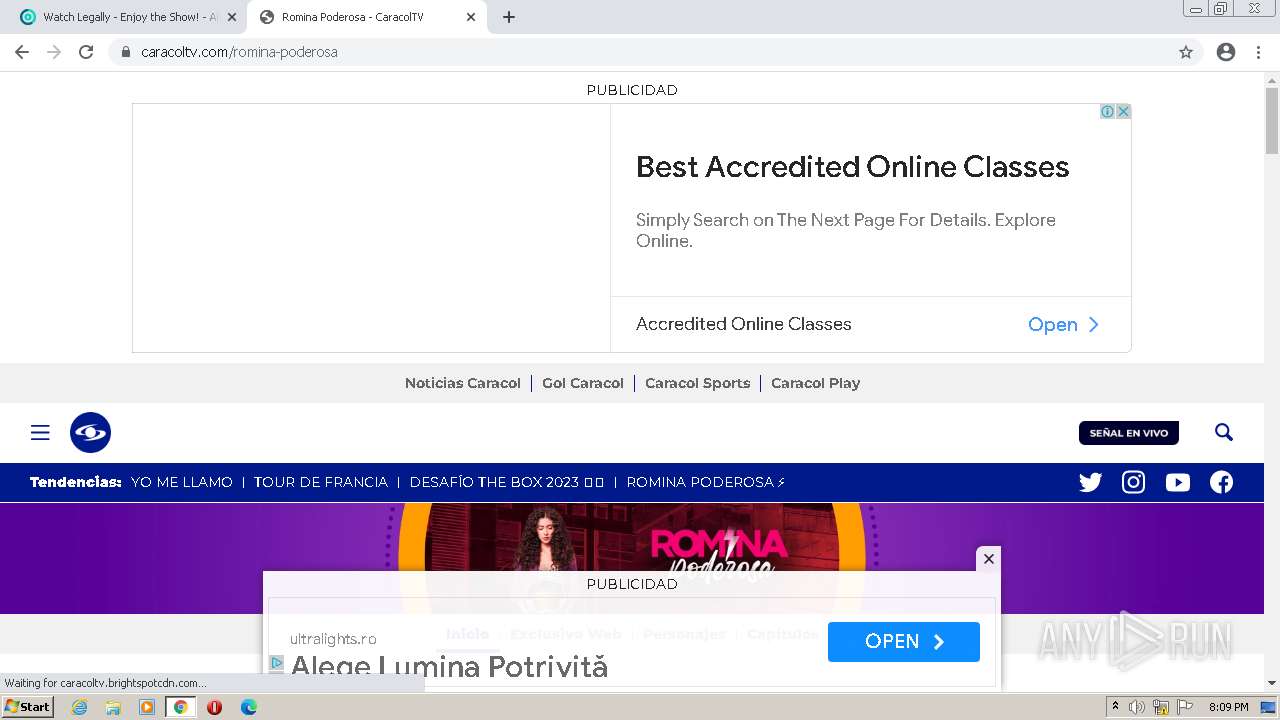This screenshot has width=1280, height=720.
Task: Open Caracol Instagram profile
Action: [x=1133, y=482]
